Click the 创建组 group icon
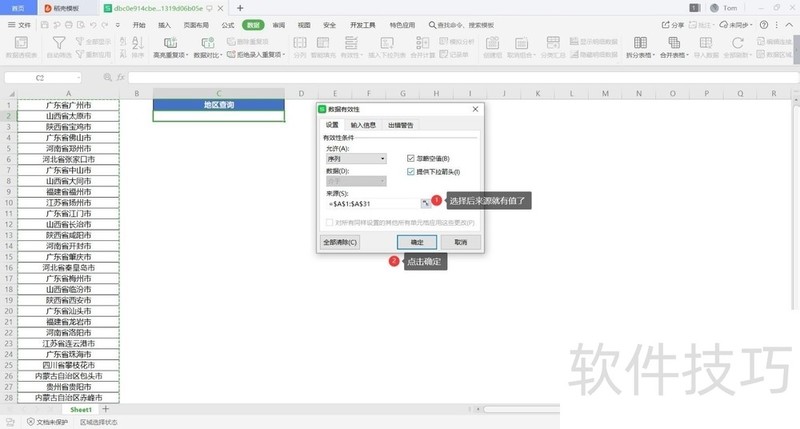 tap(492, 43)
